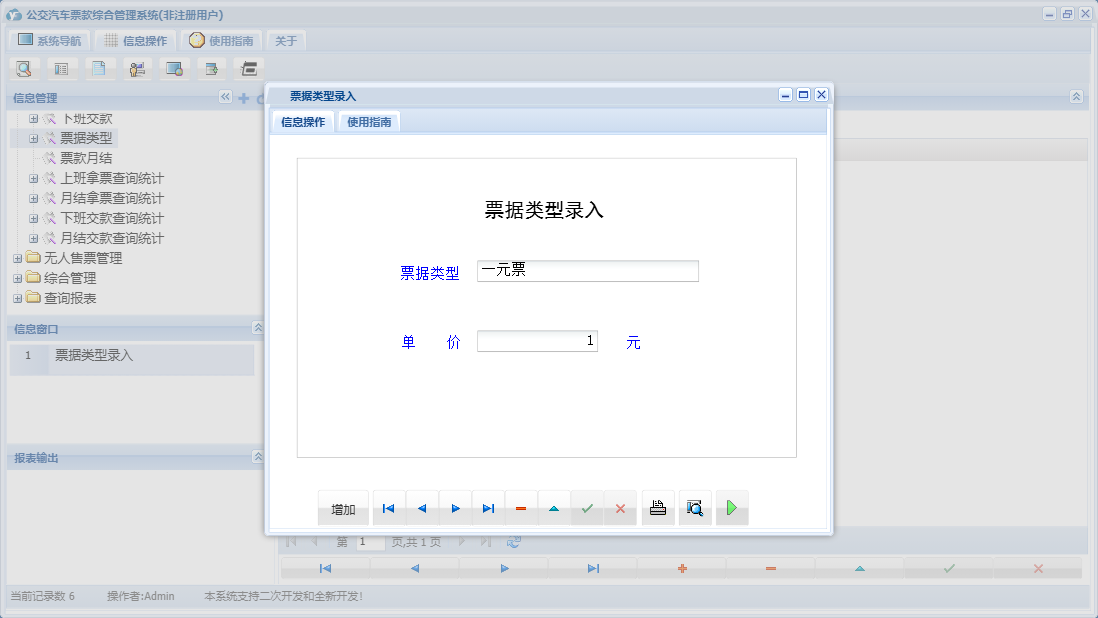Expand the 查询报表 tree node
The height and width of the screenshot is (618, 1098).
(17, 297)
